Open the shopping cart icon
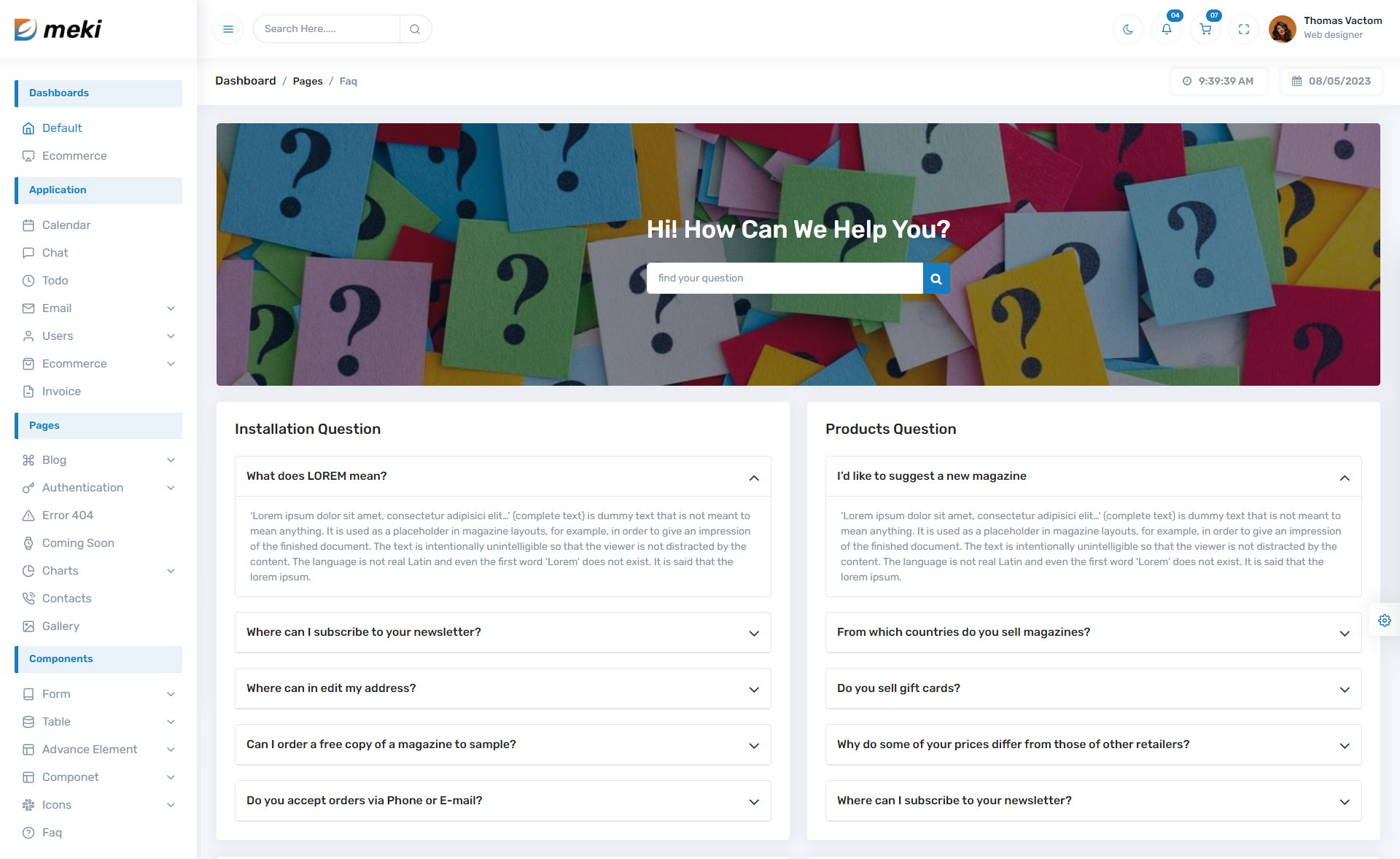This screenshot has width=1400, height=859. 1205,29
